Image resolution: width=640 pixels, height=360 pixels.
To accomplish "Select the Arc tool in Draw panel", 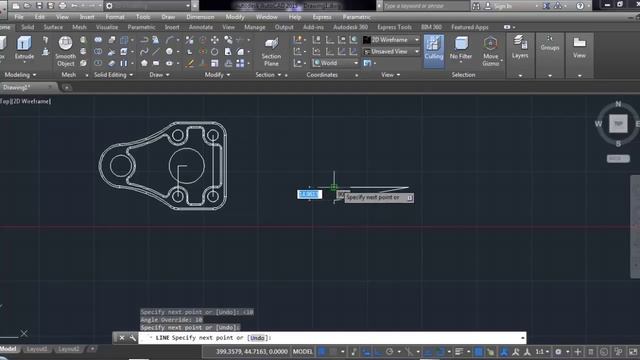I will click(170, 40).
